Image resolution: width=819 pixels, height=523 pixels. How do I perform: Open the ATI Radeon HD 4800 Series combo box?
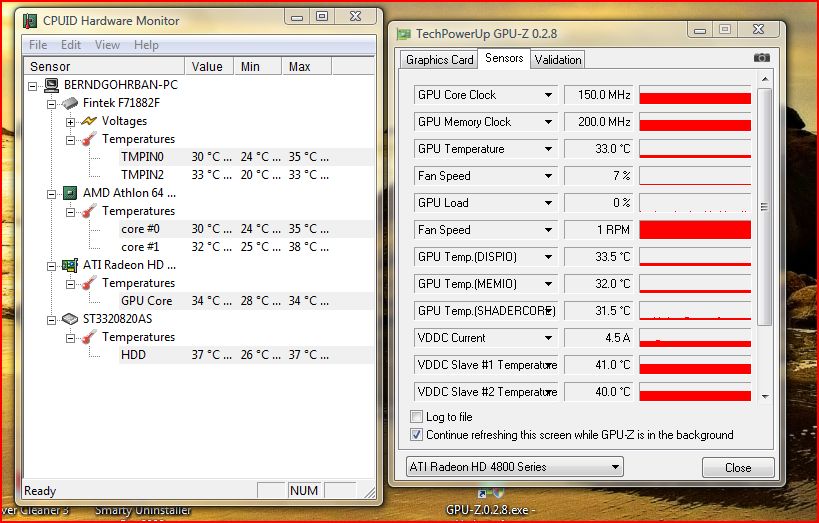point(514,467)
